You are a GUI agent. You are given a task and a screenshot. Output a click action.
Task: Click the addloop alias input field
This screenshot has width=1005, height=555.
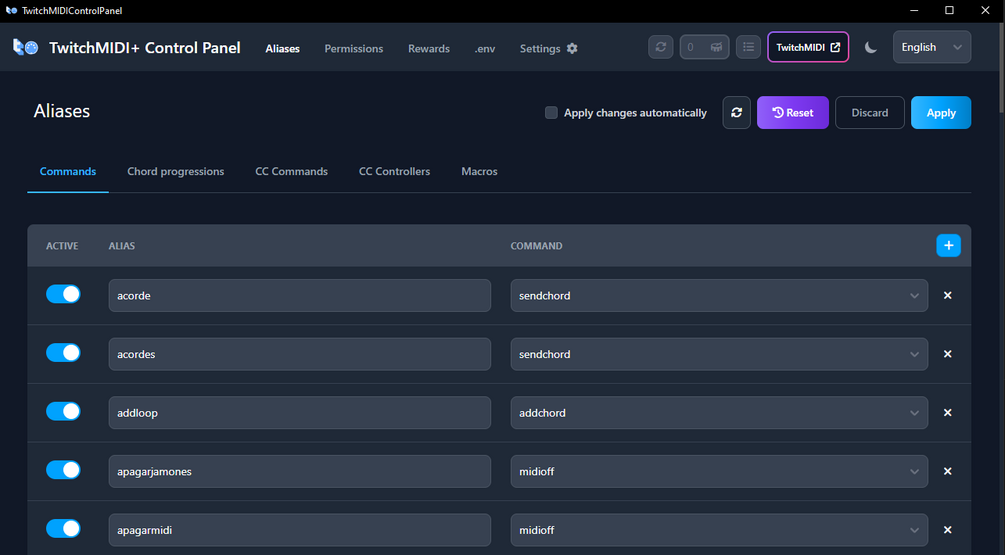[300, 413]
